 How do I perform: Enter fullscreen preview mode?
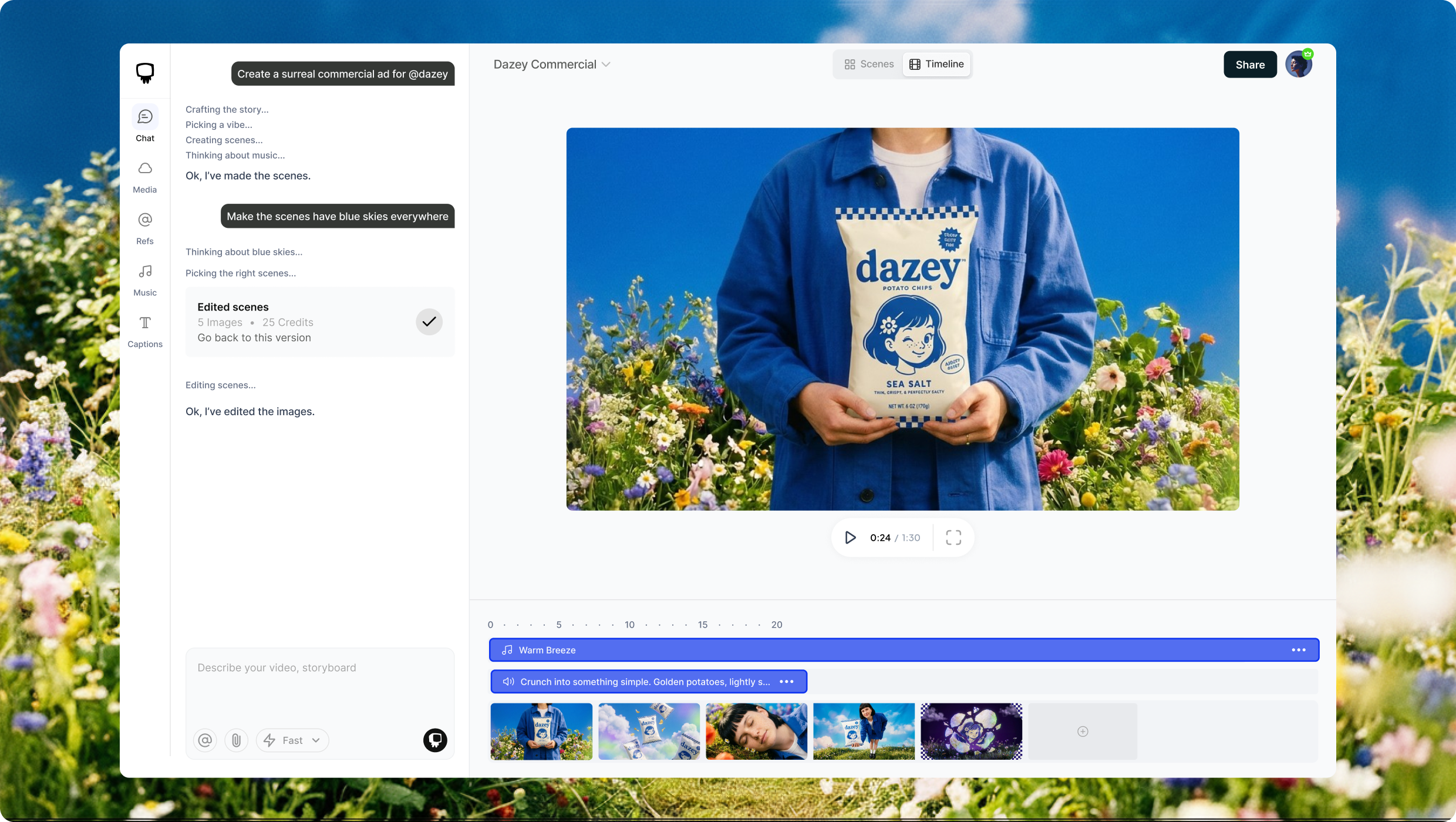click(x=953, y=537)
